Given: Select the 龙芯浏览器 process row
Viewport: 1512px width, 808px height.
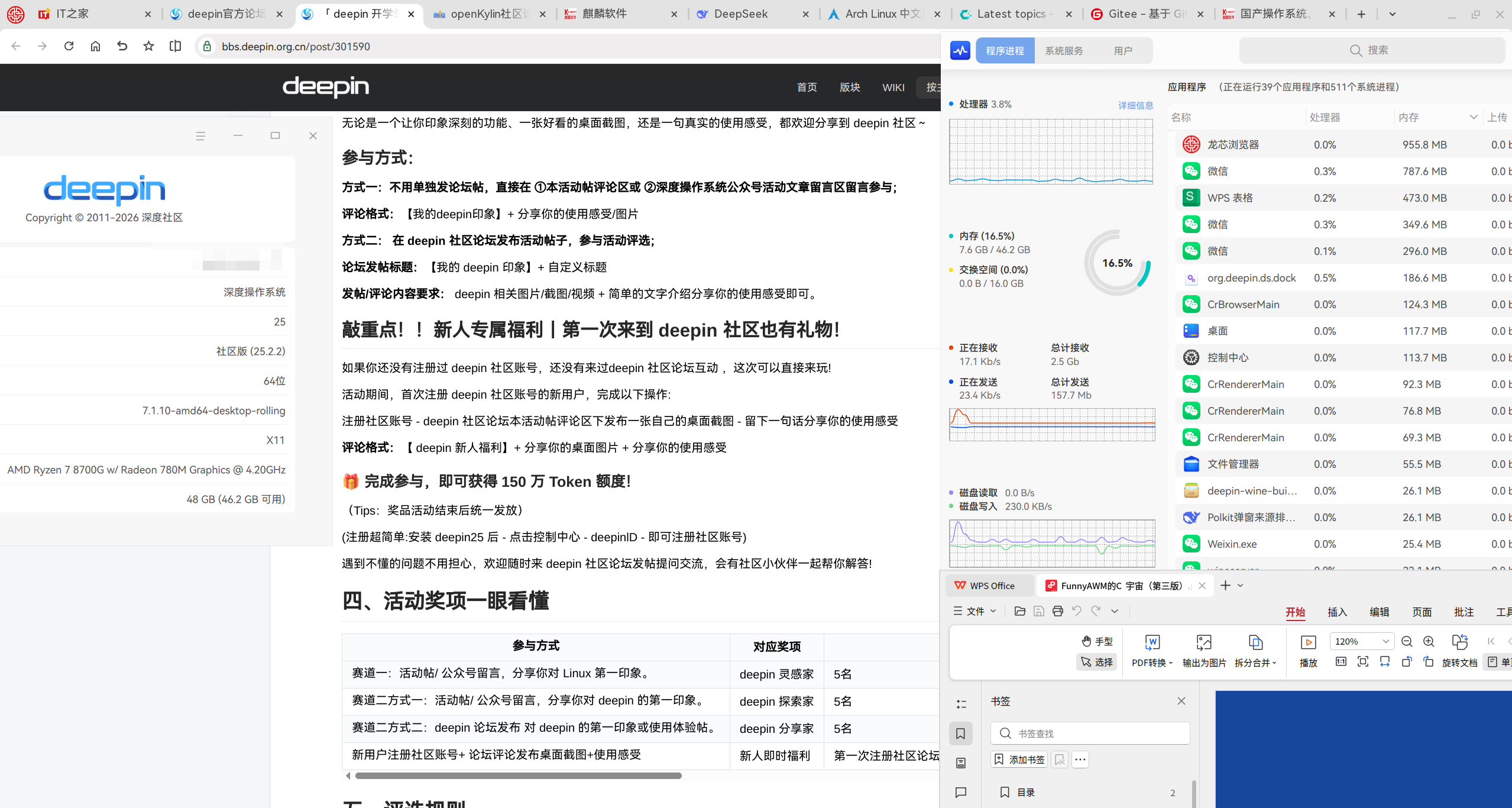Looking at the screenshot, I should click(1343, 144).
